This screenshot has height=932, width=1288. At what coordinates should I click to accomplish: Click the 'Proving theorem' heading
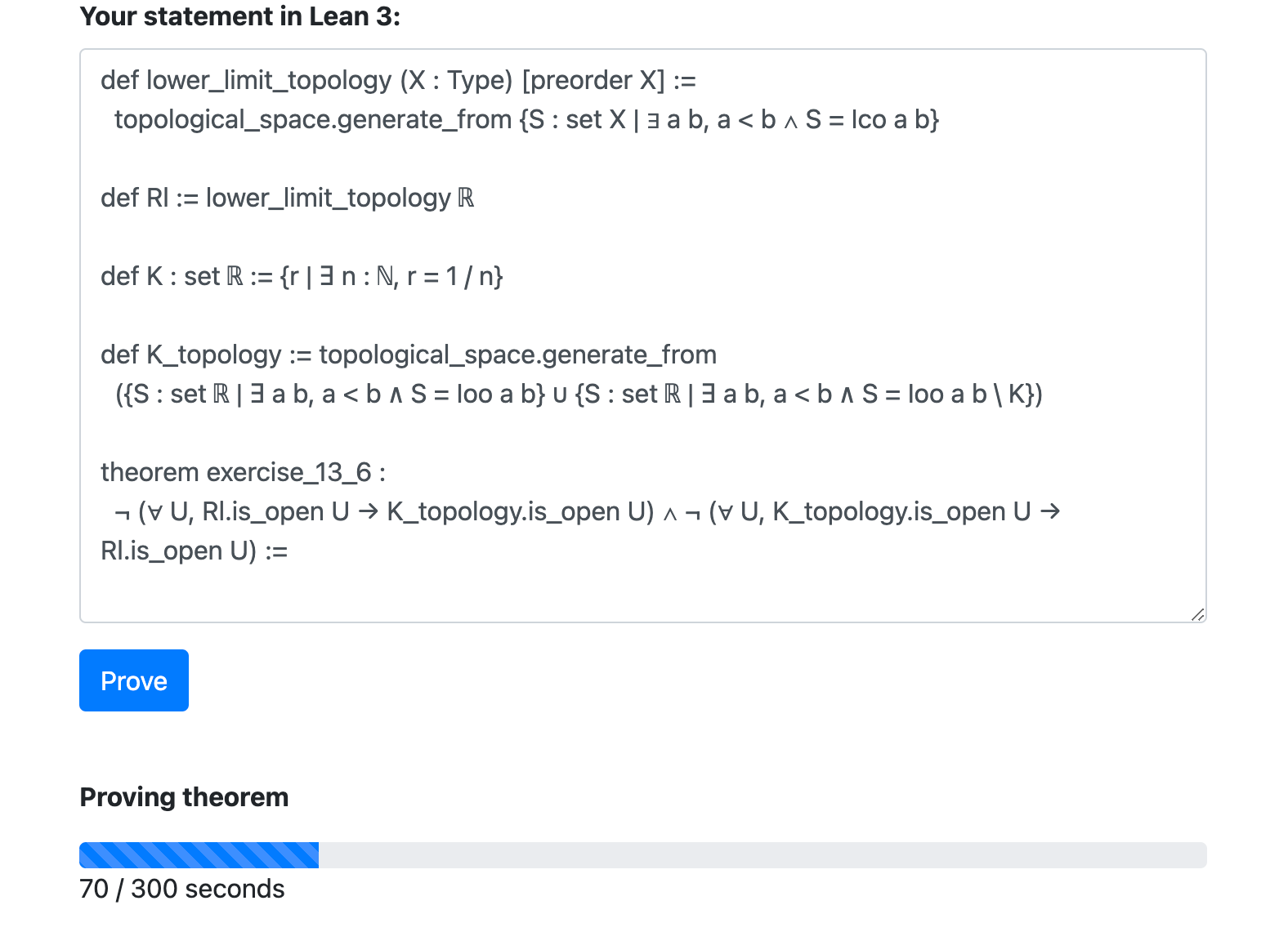[x=184, y=797]
